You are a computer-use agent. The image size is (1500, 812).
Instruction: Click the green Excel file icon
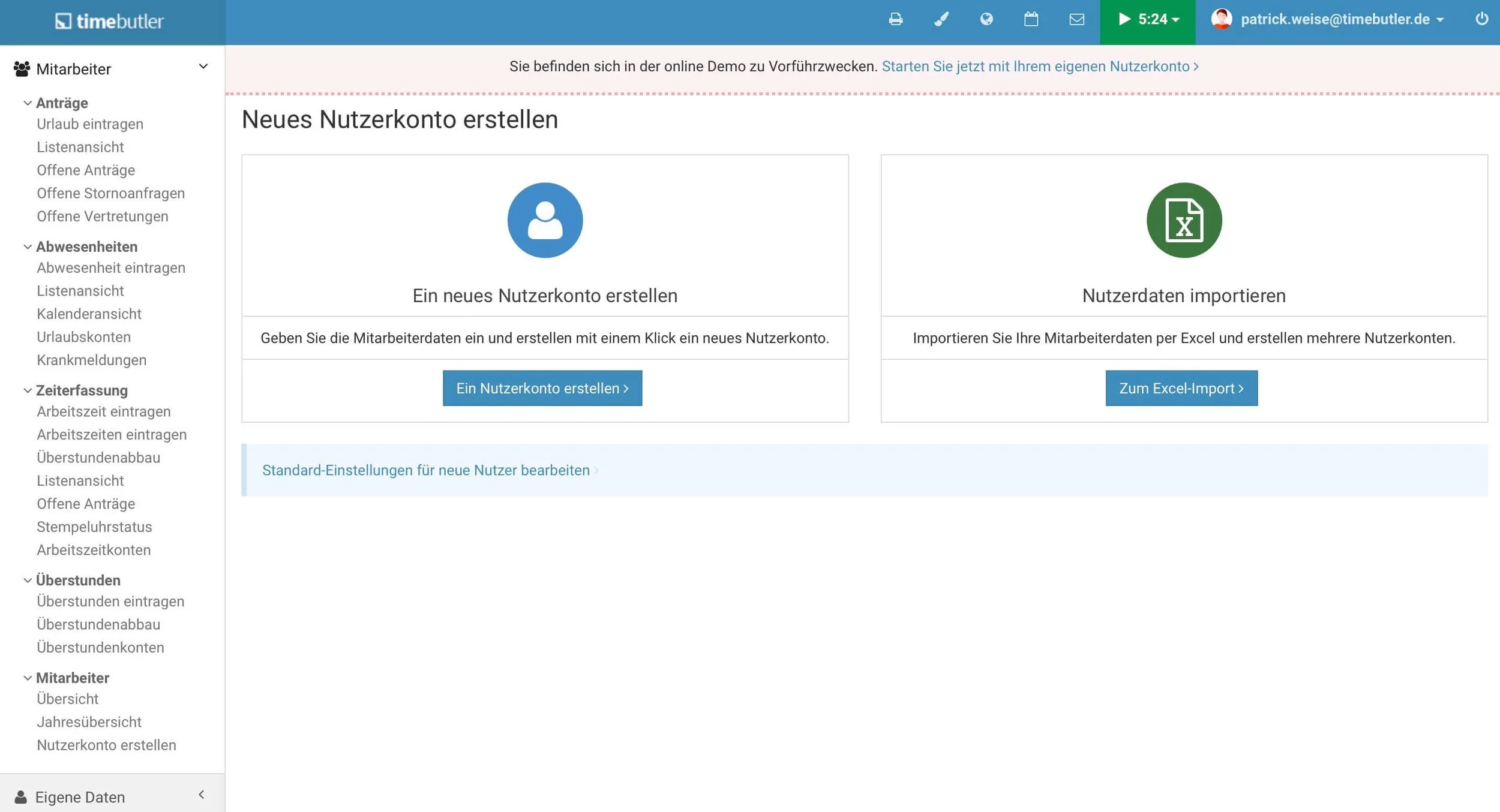click(x=1183, y=220)
